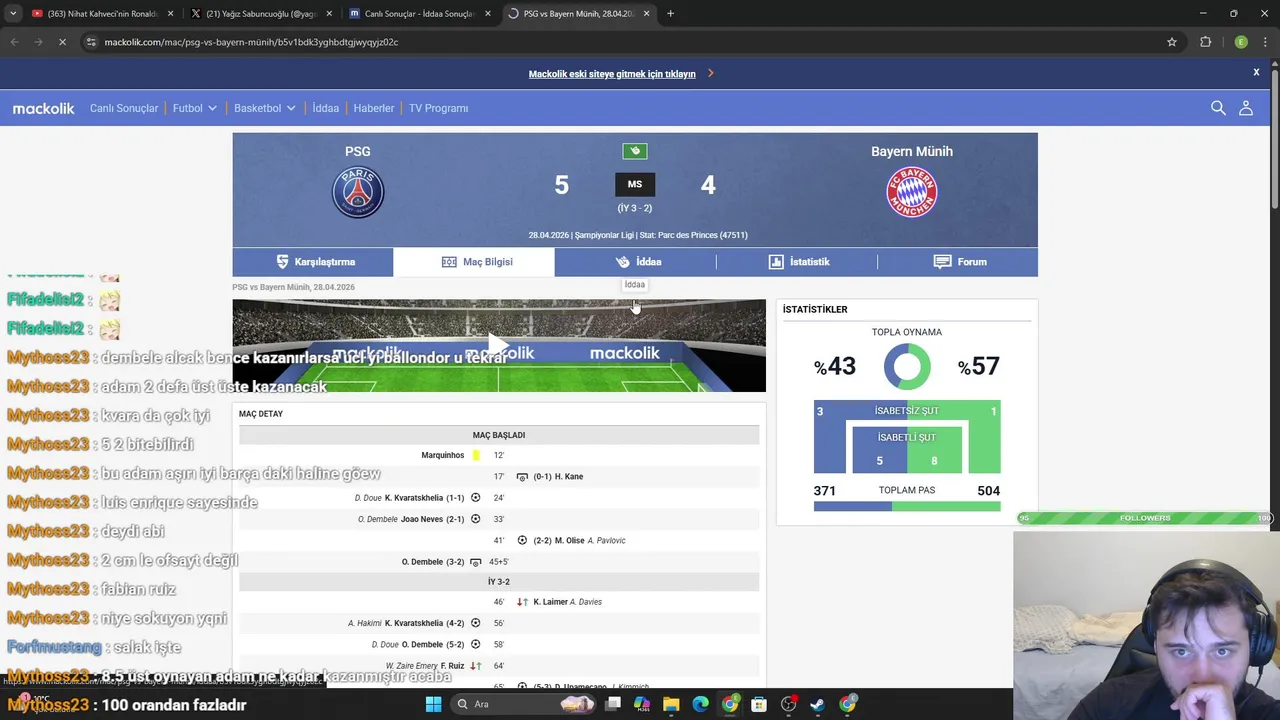Switch to Karşılaştırma tab
This screenshot has width=1280, height=720.
pyautogui.click(x=313, y=262)
